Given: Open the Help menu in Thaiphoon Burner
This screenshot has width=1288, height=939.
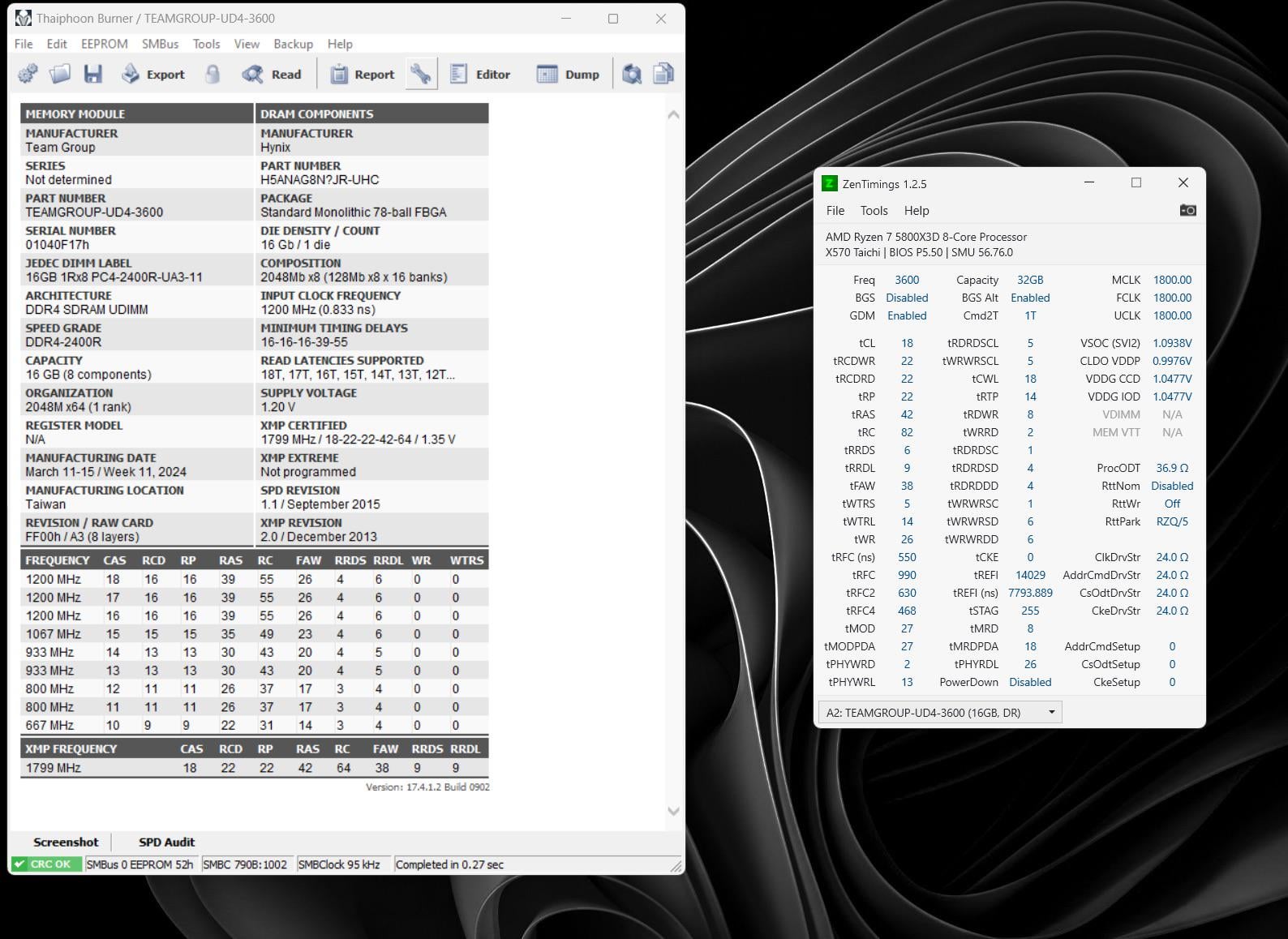Looking at the screenshot, I should click(x=340, y=44).
